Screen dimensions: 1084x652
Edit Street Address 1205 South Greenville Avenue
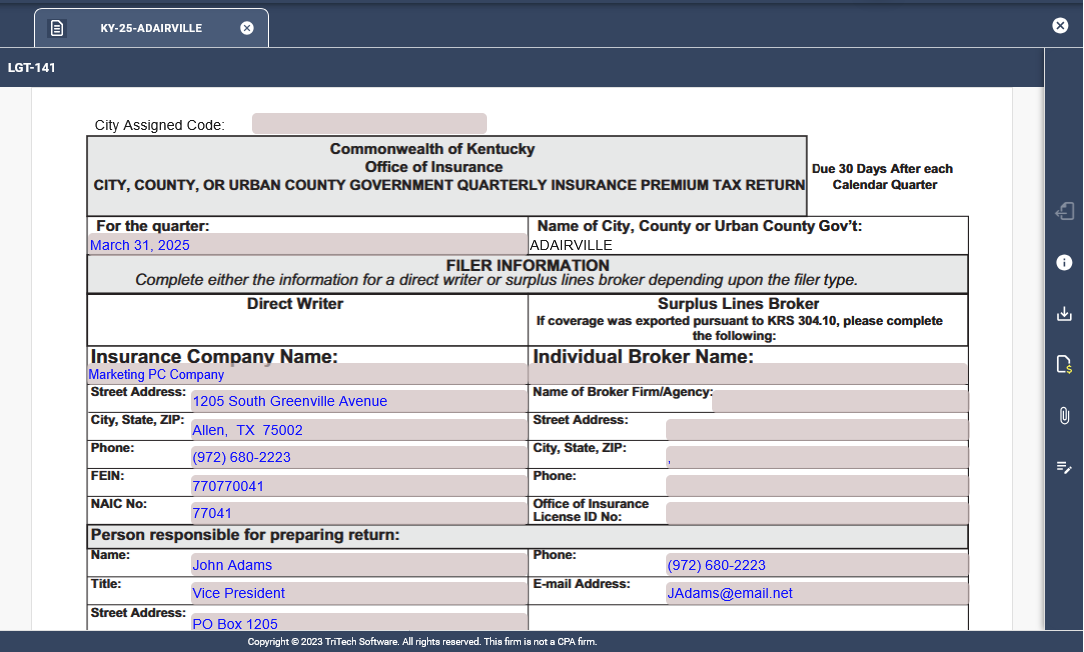tap(359, 401)
